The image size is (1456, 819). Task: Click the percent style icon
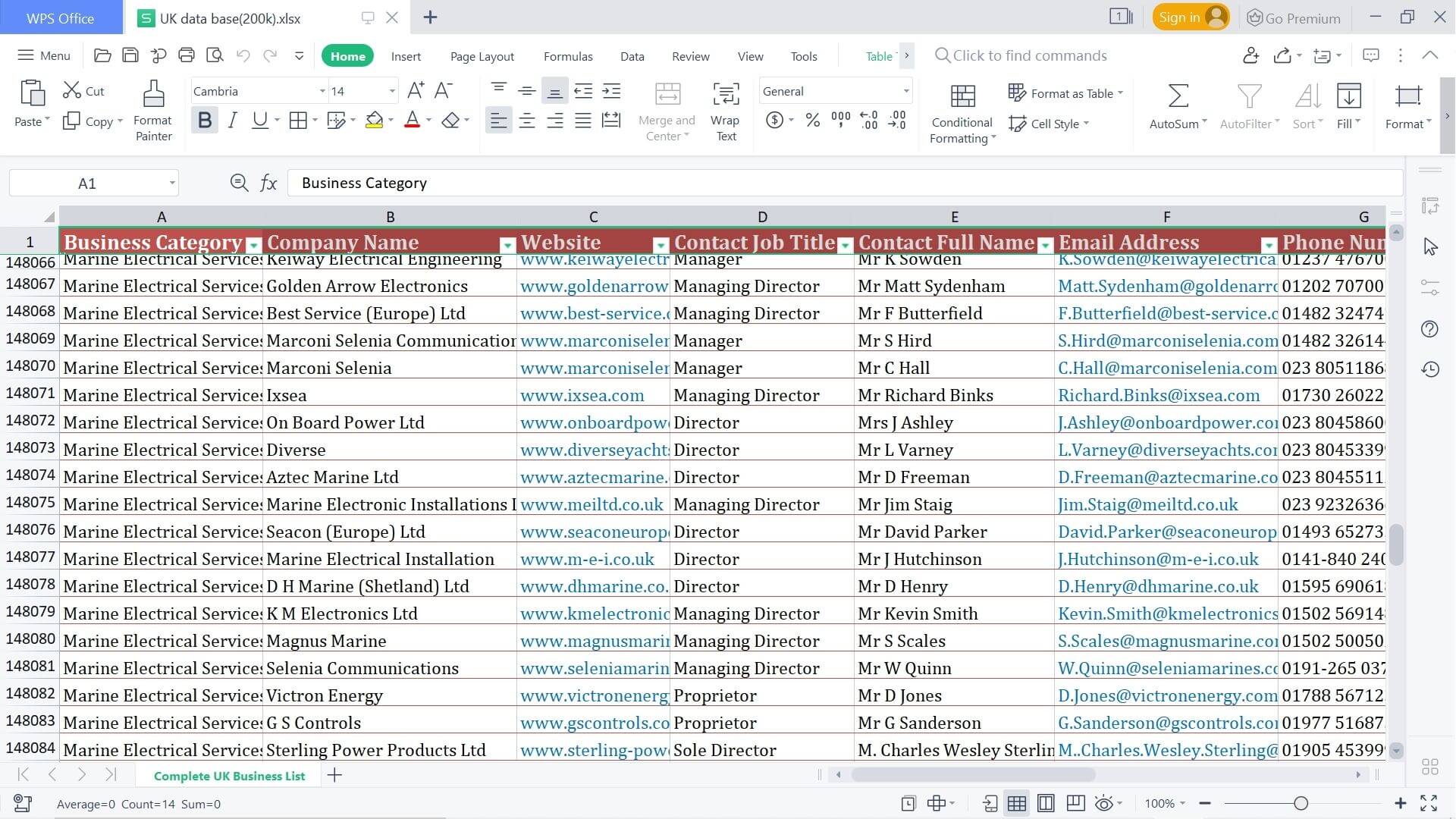click(812, 120)
